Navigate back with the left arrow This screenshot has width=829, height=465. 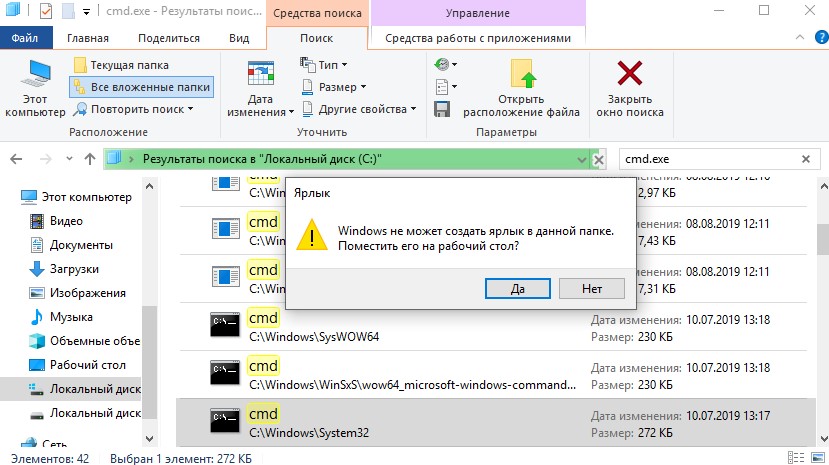coord(16,159)
